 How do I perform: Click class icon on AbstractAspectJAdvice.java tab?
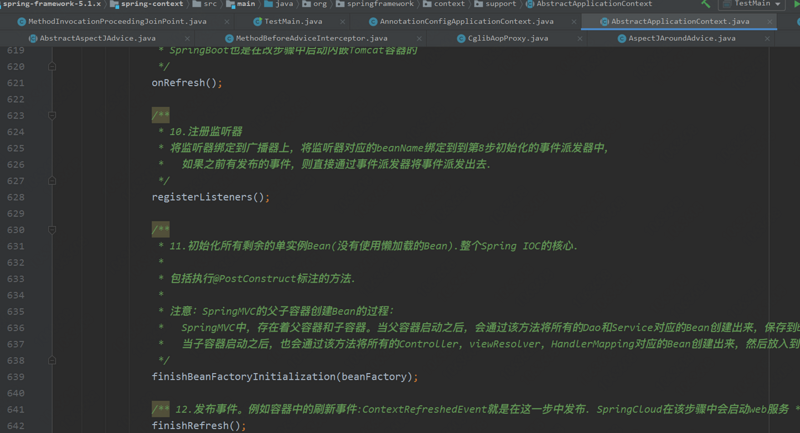coord(33,38)
